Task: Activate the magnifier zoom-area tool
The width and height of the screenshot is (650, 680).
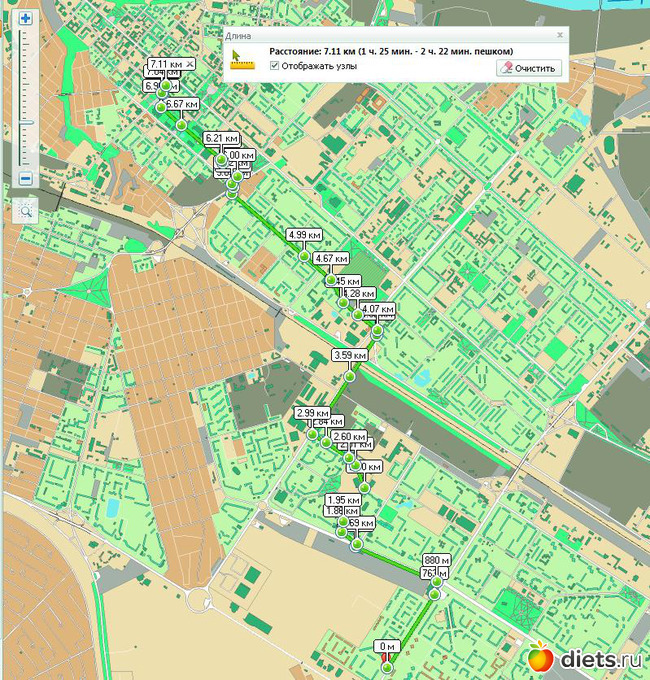Action: point(26,210)
